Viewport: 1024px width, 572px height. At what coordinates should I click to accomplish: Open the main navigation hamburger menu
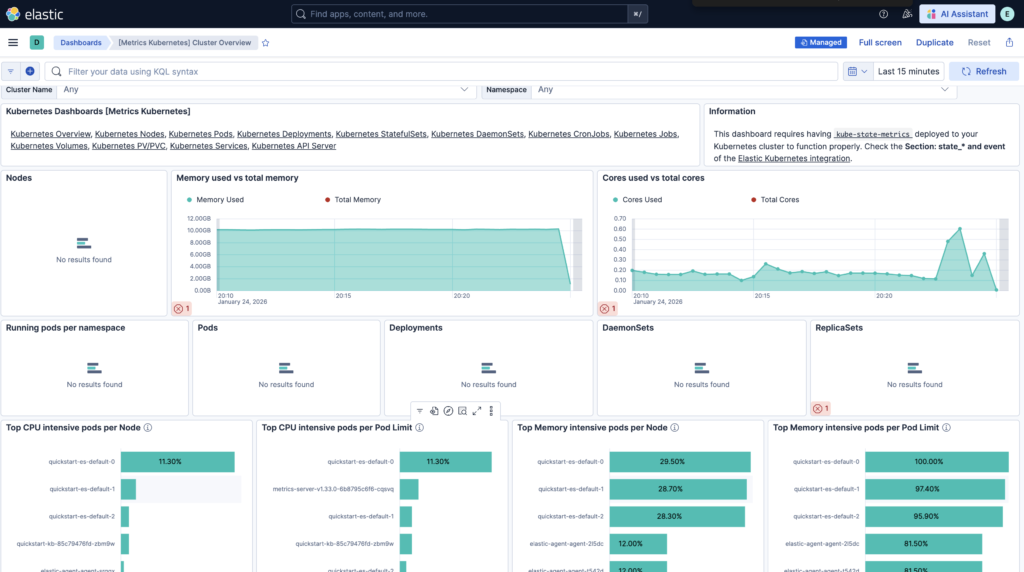pos(13,42)
